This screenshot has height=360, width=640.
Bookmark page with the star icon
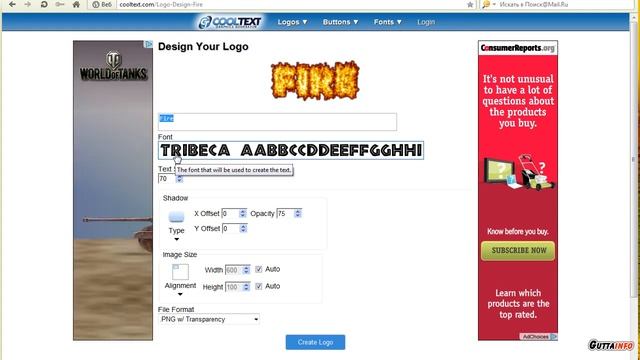point(470,4)
